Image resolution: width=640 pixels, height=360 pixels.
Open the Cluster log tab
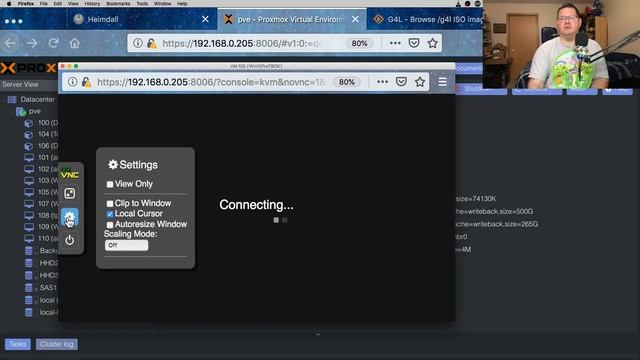[57, 344]
